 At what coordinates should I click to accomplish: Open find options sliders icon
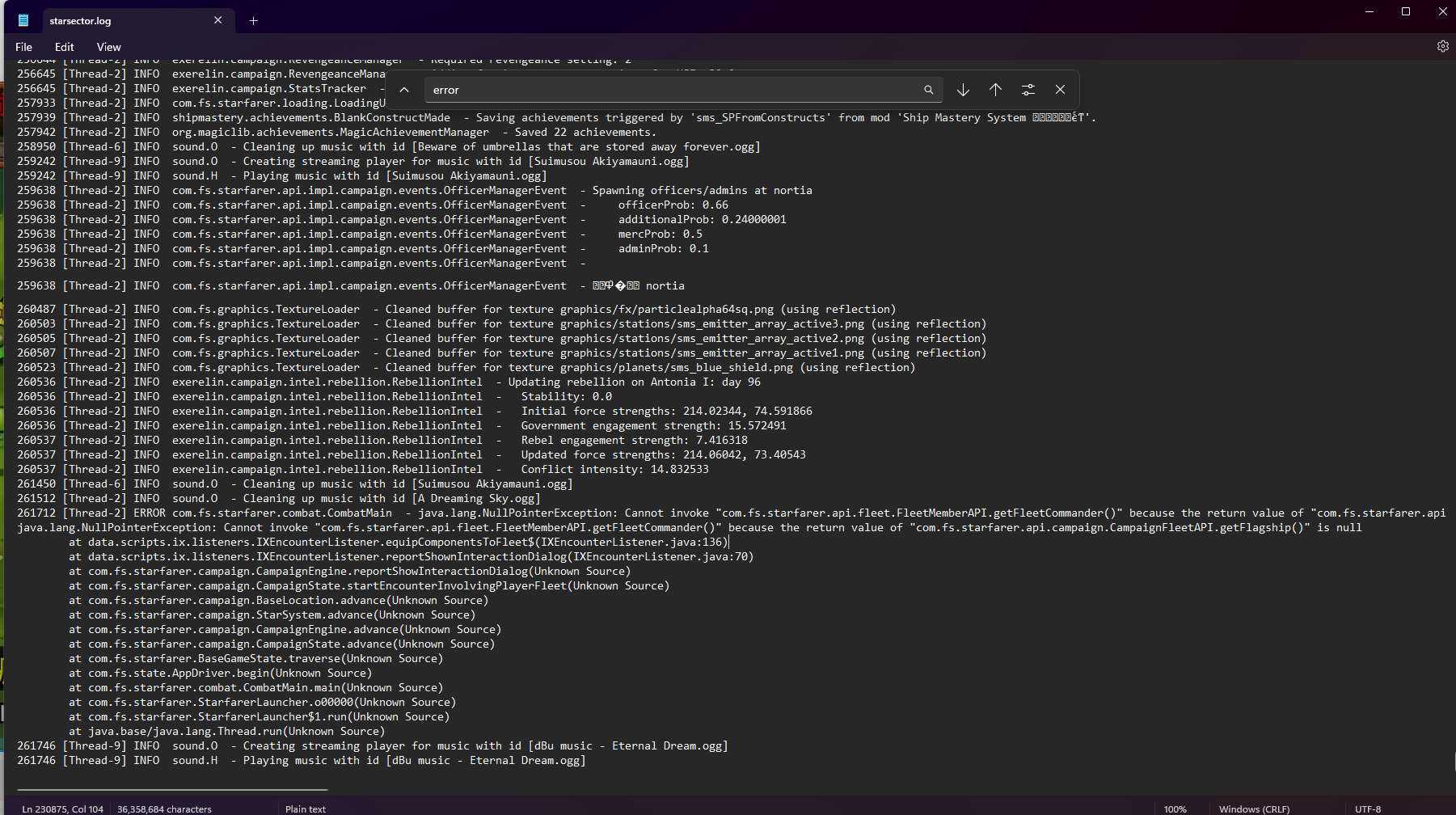(x=1028, y=90)
